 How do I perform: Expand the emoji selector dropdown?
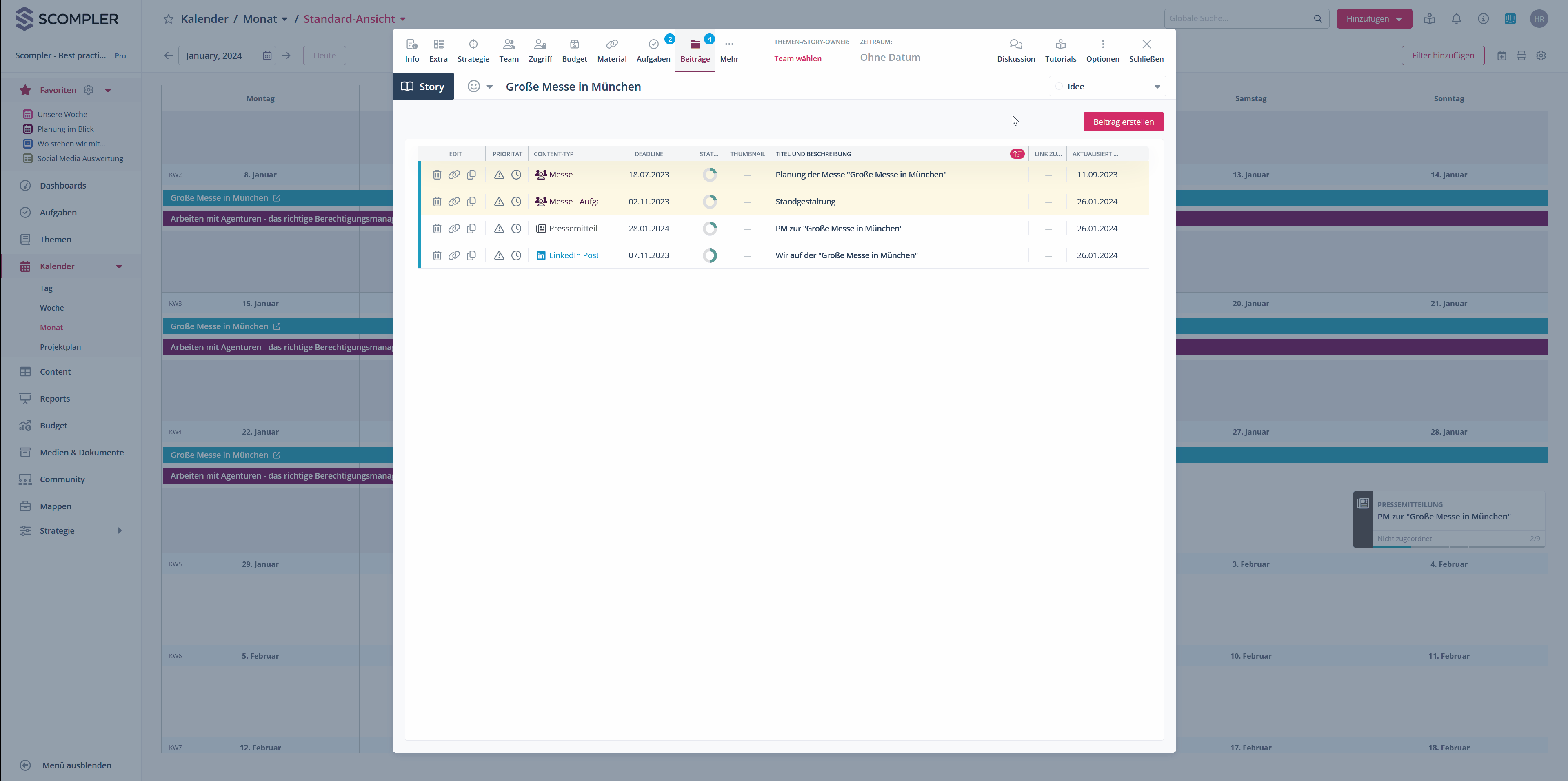coord(489,87)
